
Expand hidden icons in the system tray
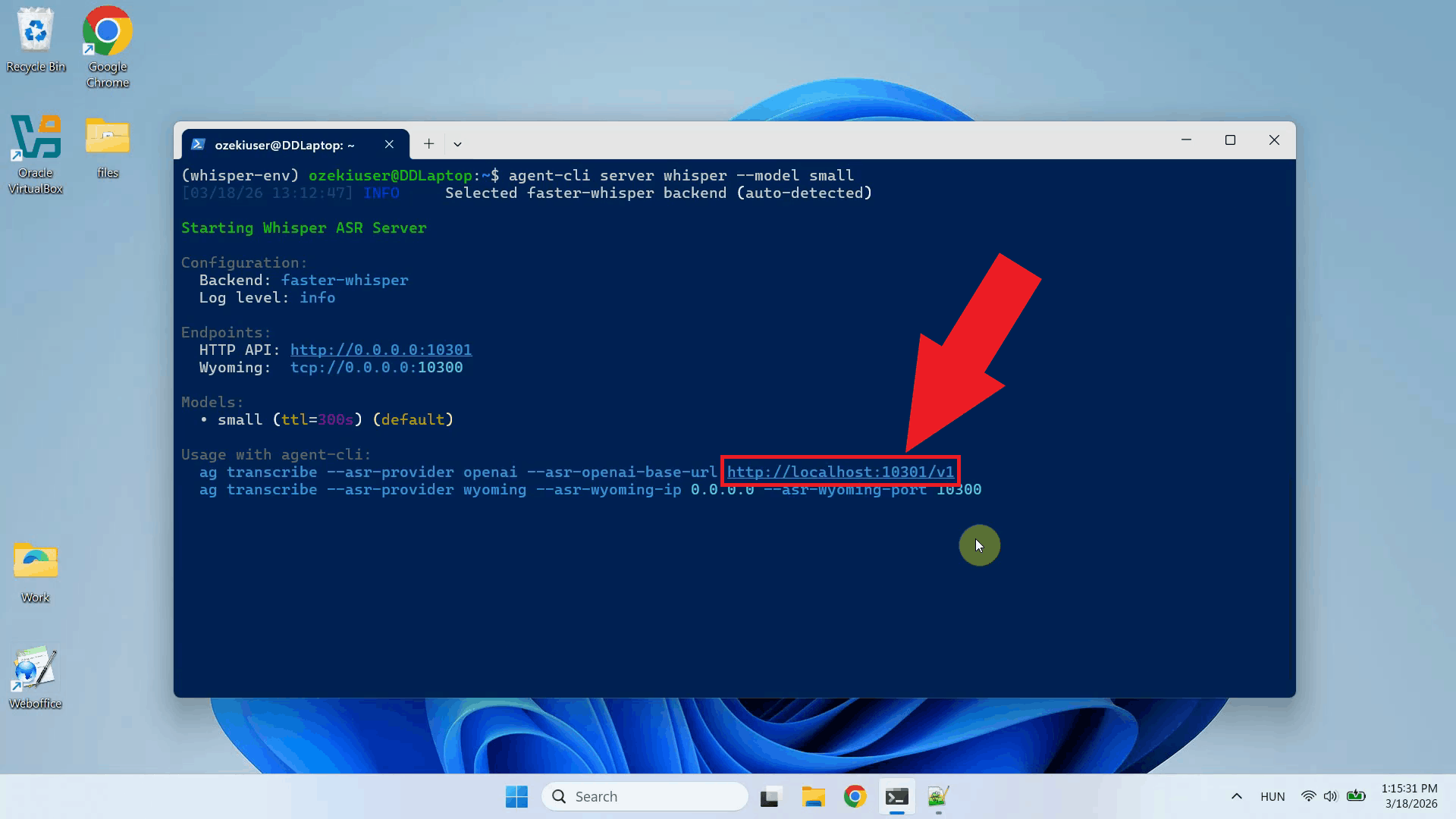coord(1236,796)
